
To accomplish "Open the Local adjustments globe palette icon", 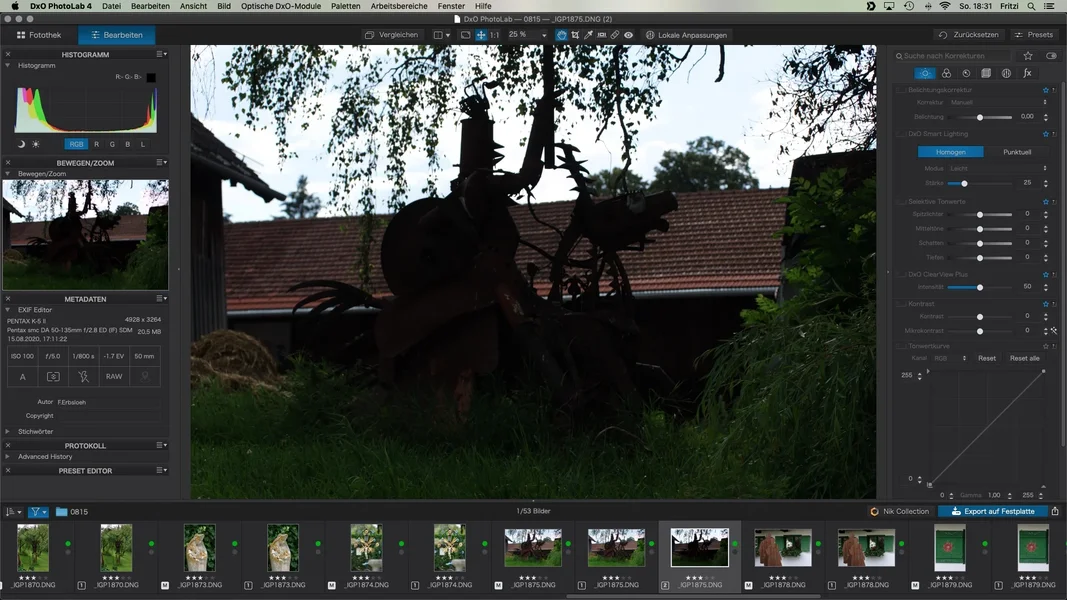I will 1006,73.
